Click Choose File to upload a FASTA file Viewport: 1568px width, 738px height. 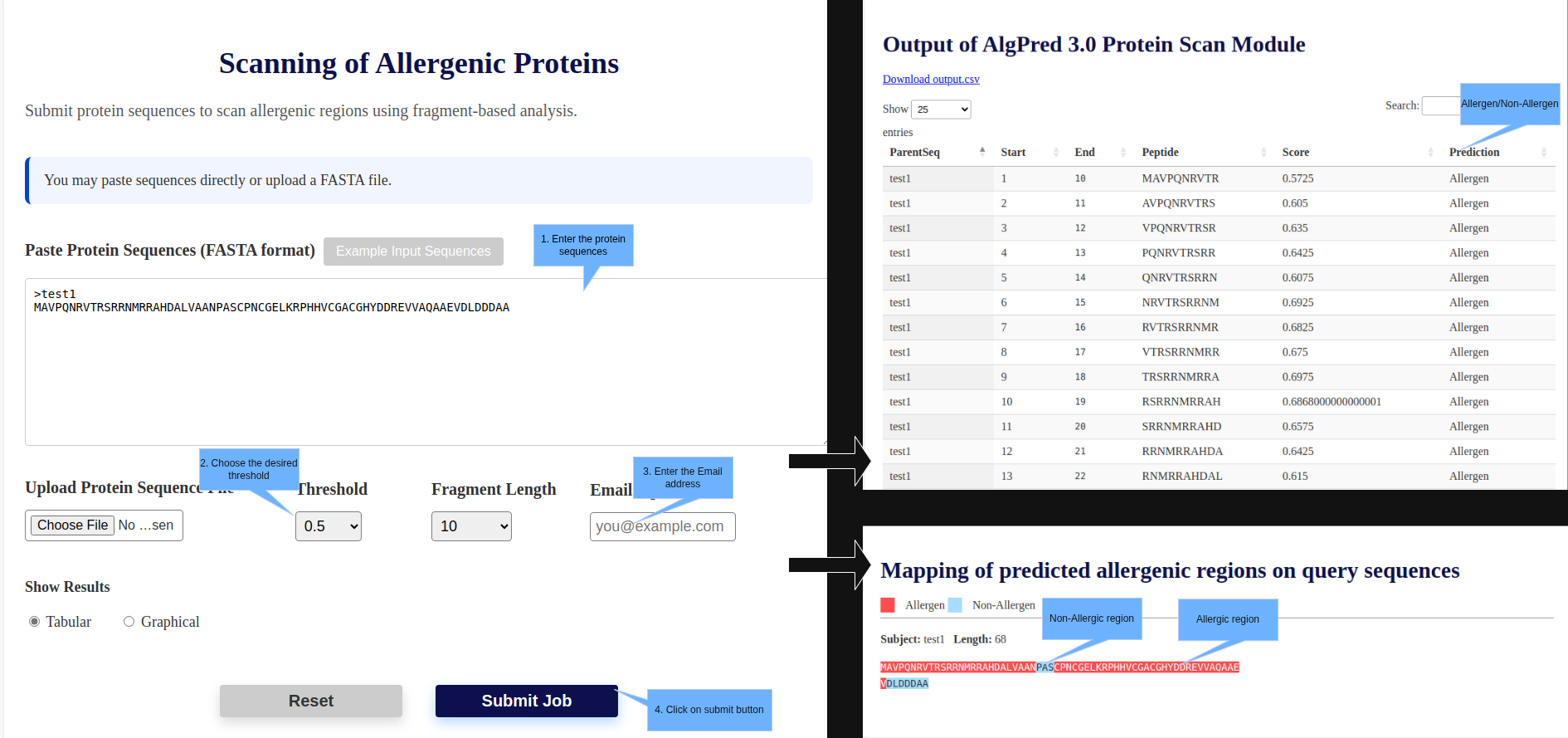pyautogui.click(x=71, y=525)
